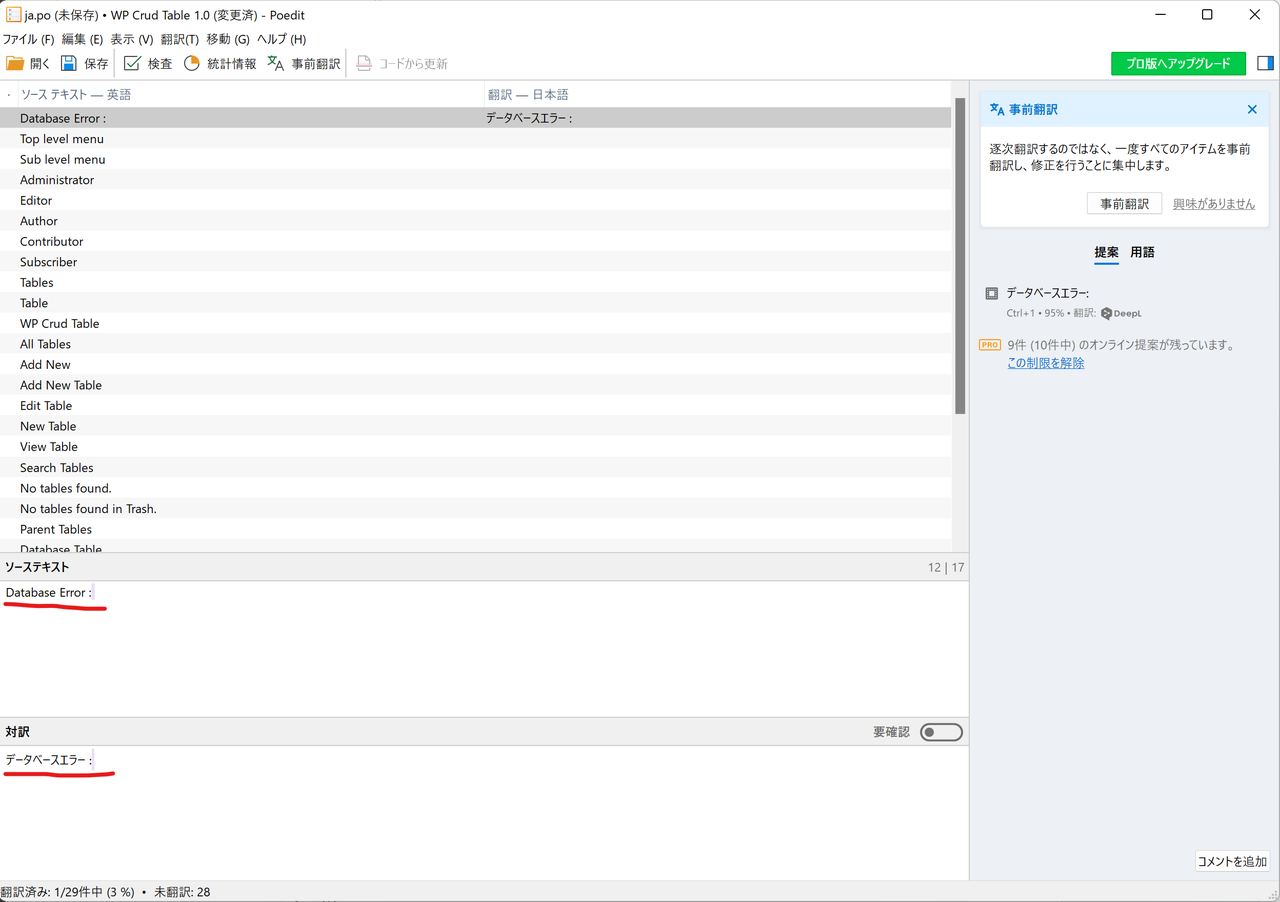
Task: Click the Validate checkmark icon
Action: tap(132, 64)
